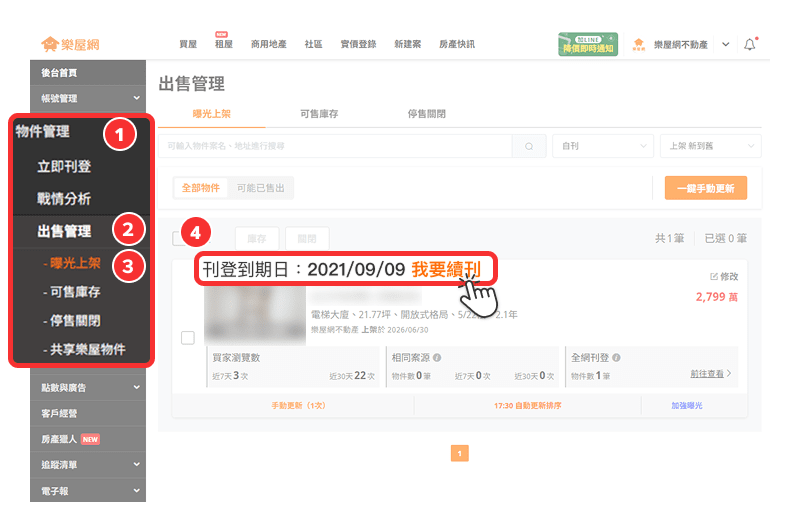Viewport: 800px width, 526px height.
Task: Switch to the 停售關閉 tab
Action: click(427, 114)
